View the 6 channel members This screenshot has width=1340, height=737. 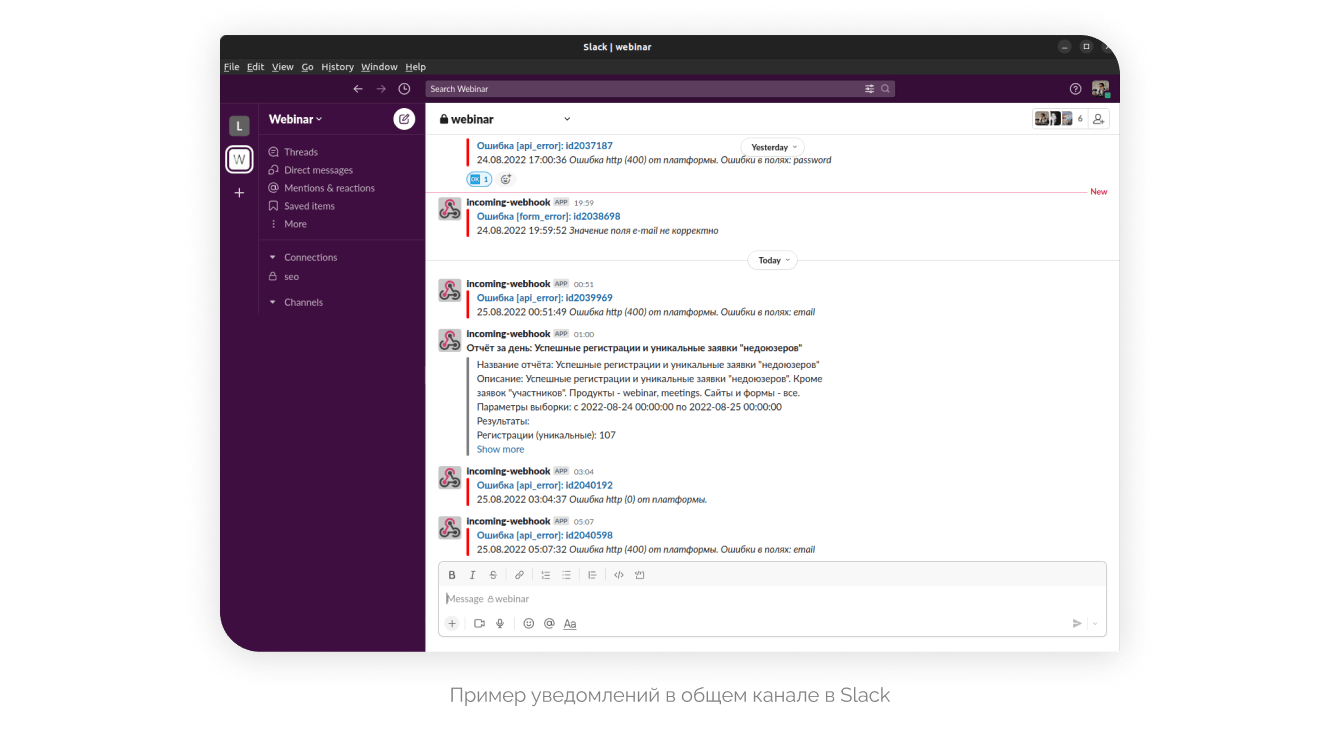pos(1060,119)
